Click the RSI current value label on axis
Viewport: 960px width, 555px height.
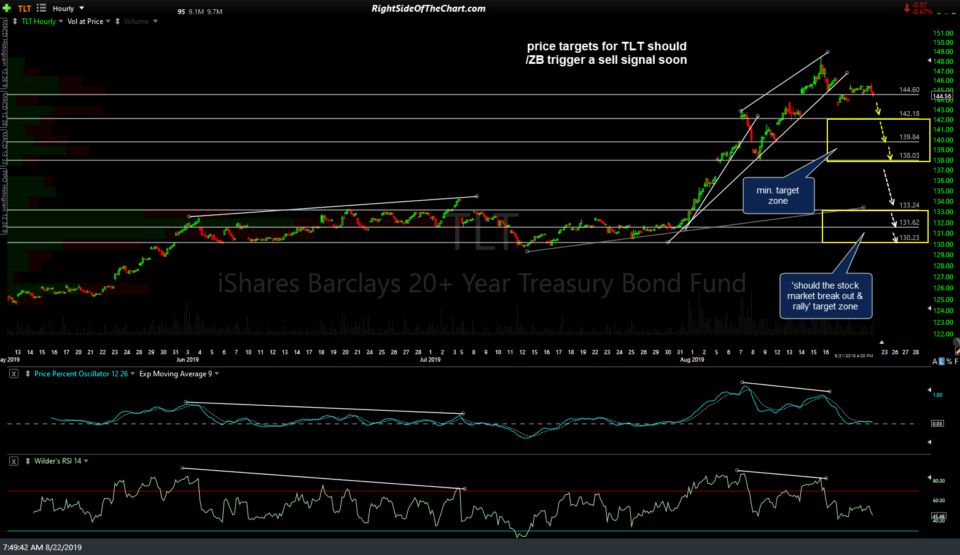[937, 516]
